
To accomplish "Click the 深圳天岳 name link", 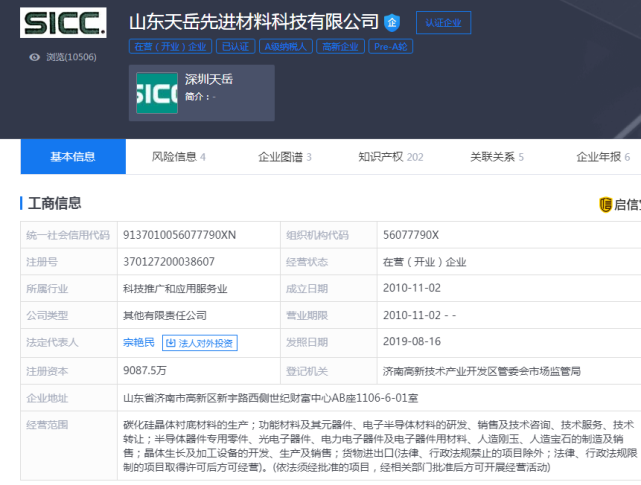I will pyautogui.click(x=209, y=79).
